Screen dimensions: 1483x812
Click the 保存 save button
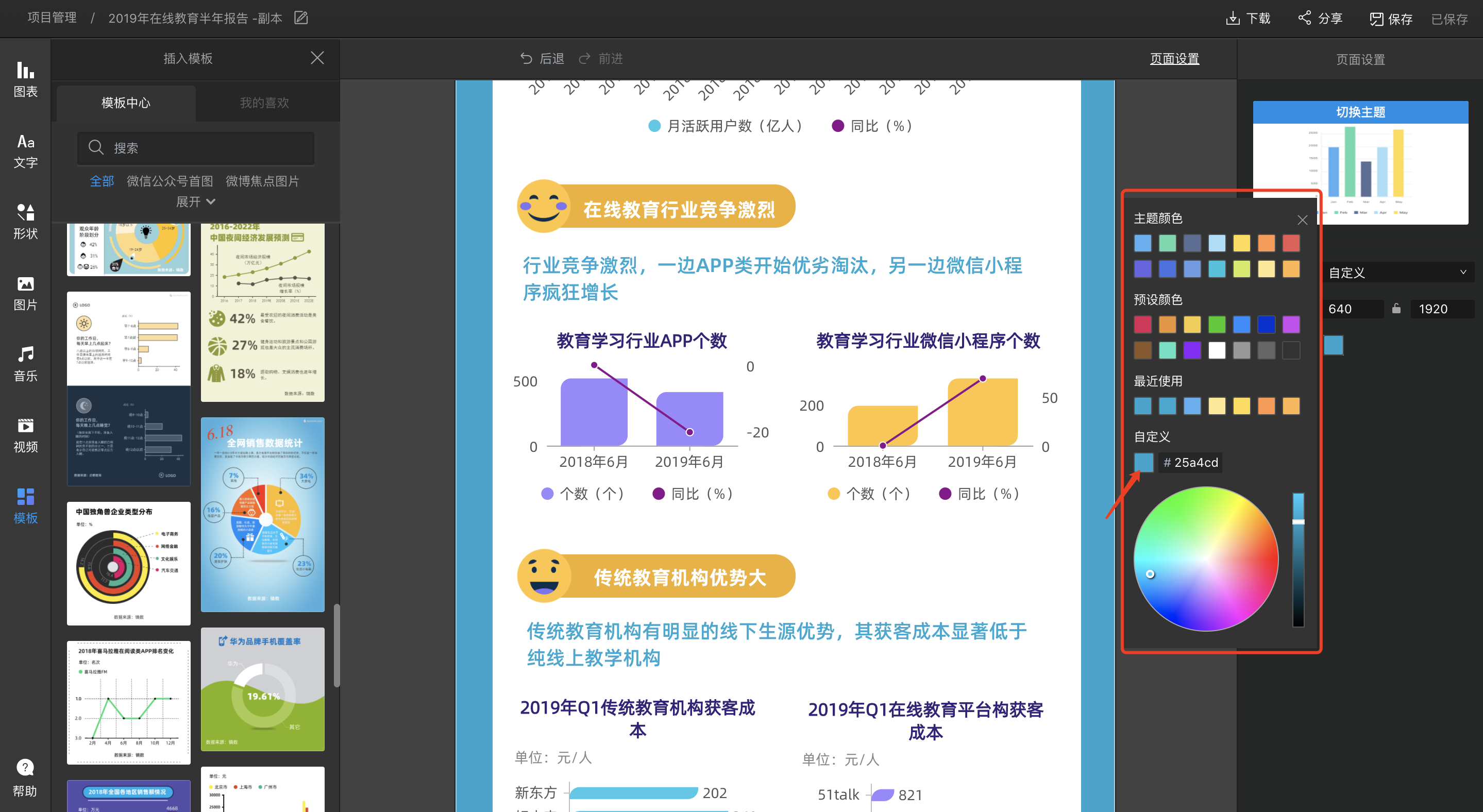click(x=1391, y=19)
